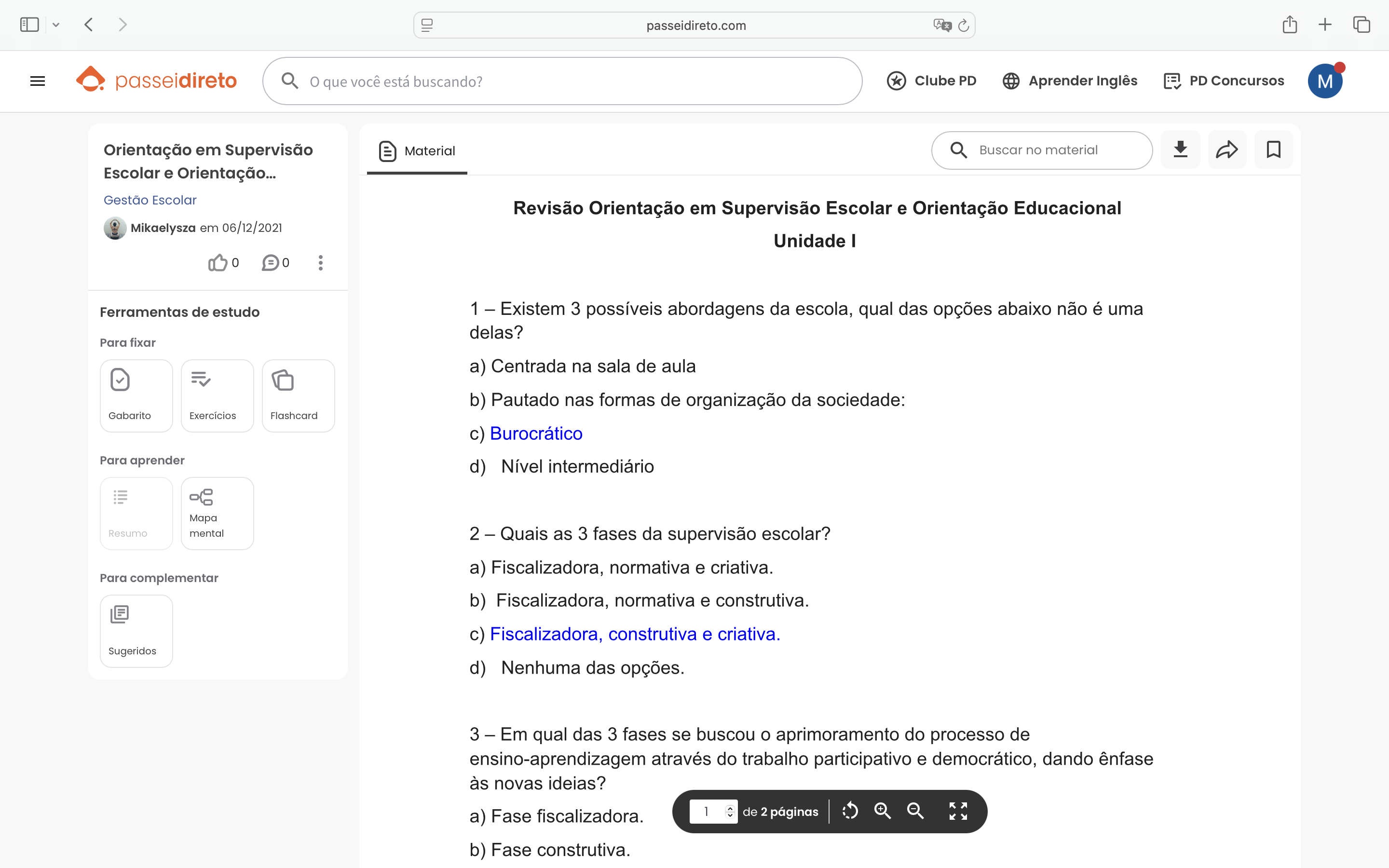
Task: Open the Mapa mental tool
Action: tap(217, 513)
